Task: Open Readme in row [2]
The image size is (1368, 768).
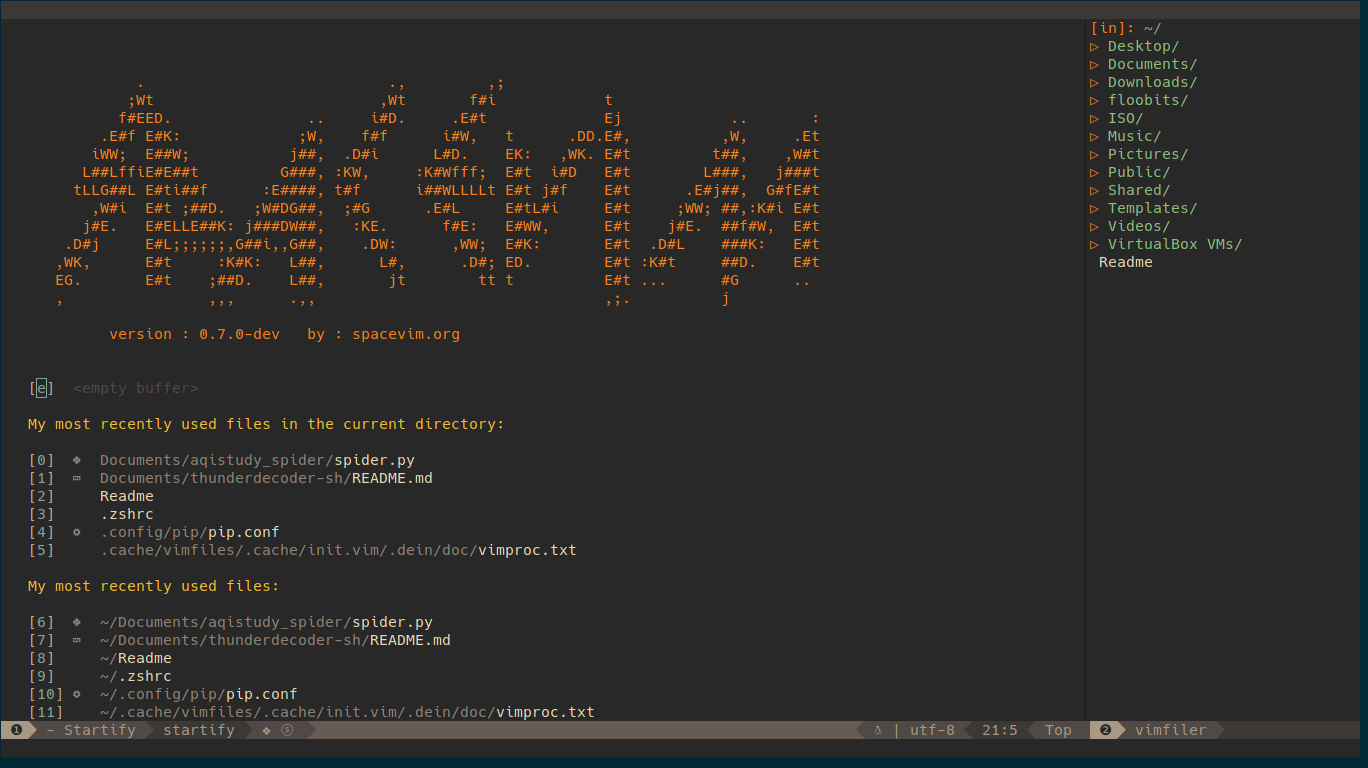Action: 127,496
